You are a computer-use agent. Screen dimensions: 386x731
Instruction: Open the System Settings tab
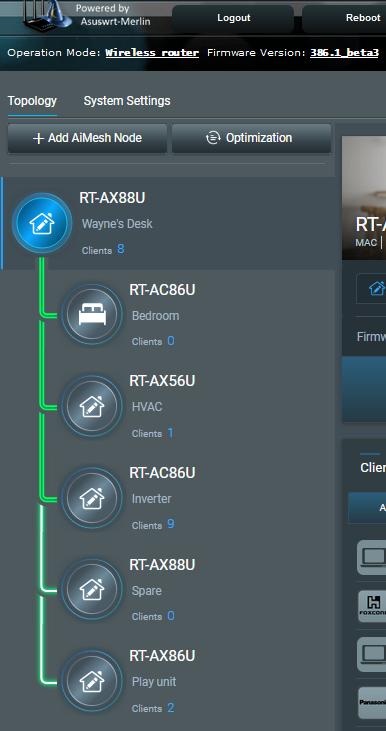[127, 101]
